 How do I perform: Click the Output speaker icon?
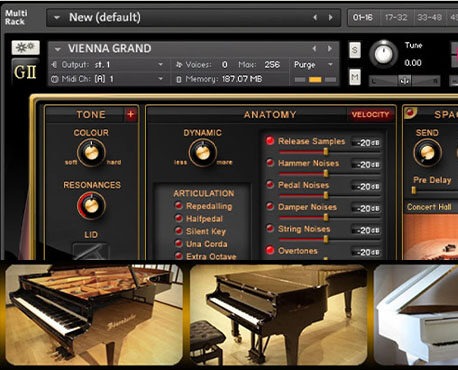point(54,64)
